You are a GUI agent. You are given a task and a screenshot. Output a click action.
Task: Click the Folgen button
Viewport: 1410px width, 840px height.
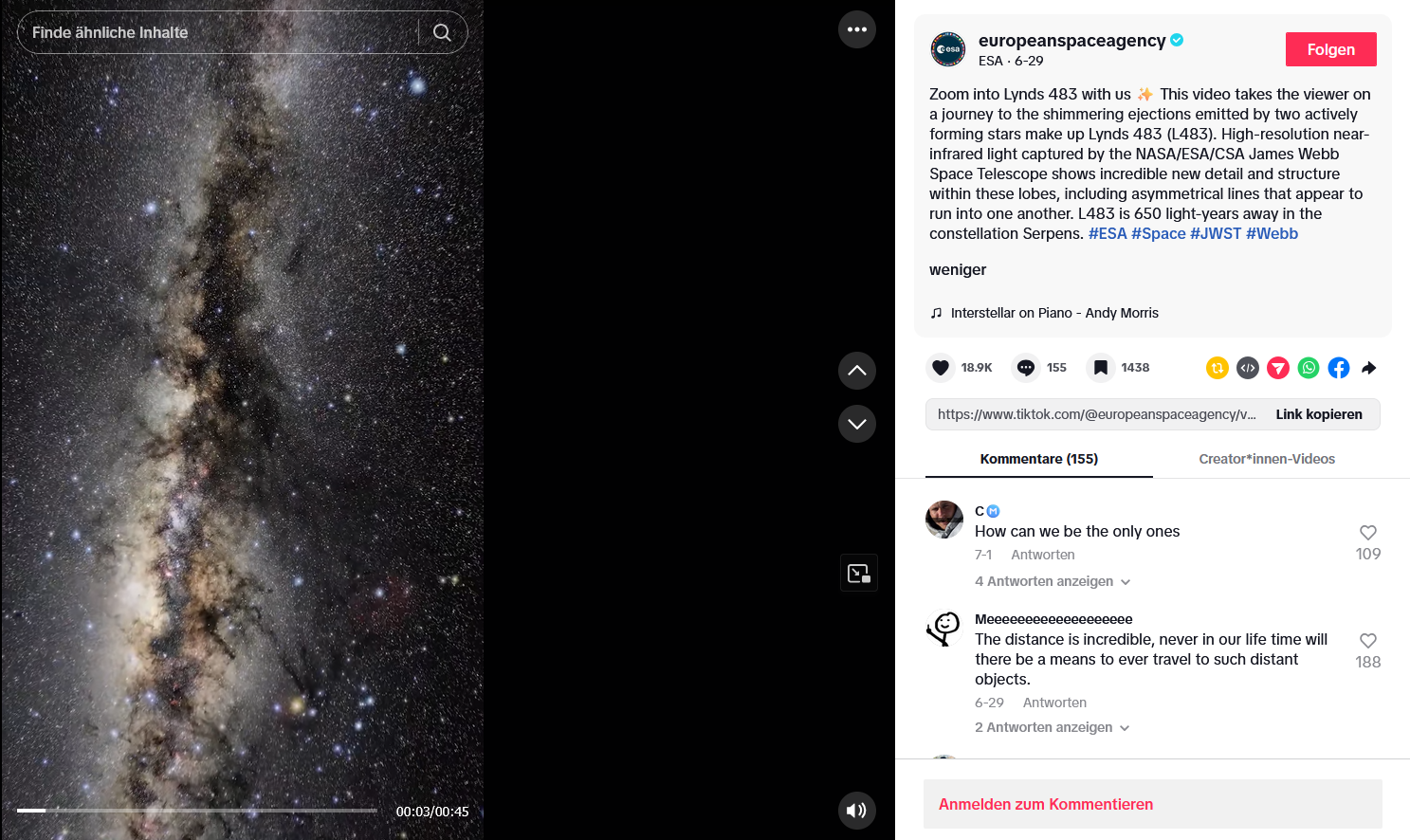[1331, 49]
